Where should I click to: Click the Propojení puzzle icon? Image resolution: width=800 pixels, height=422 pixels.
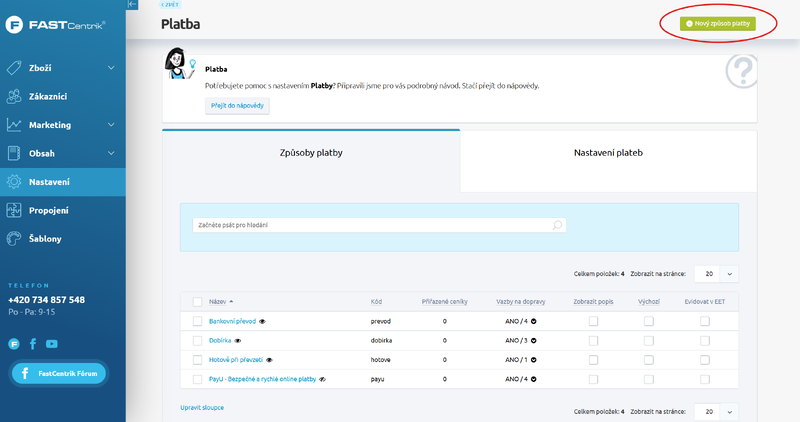[14, 210]
